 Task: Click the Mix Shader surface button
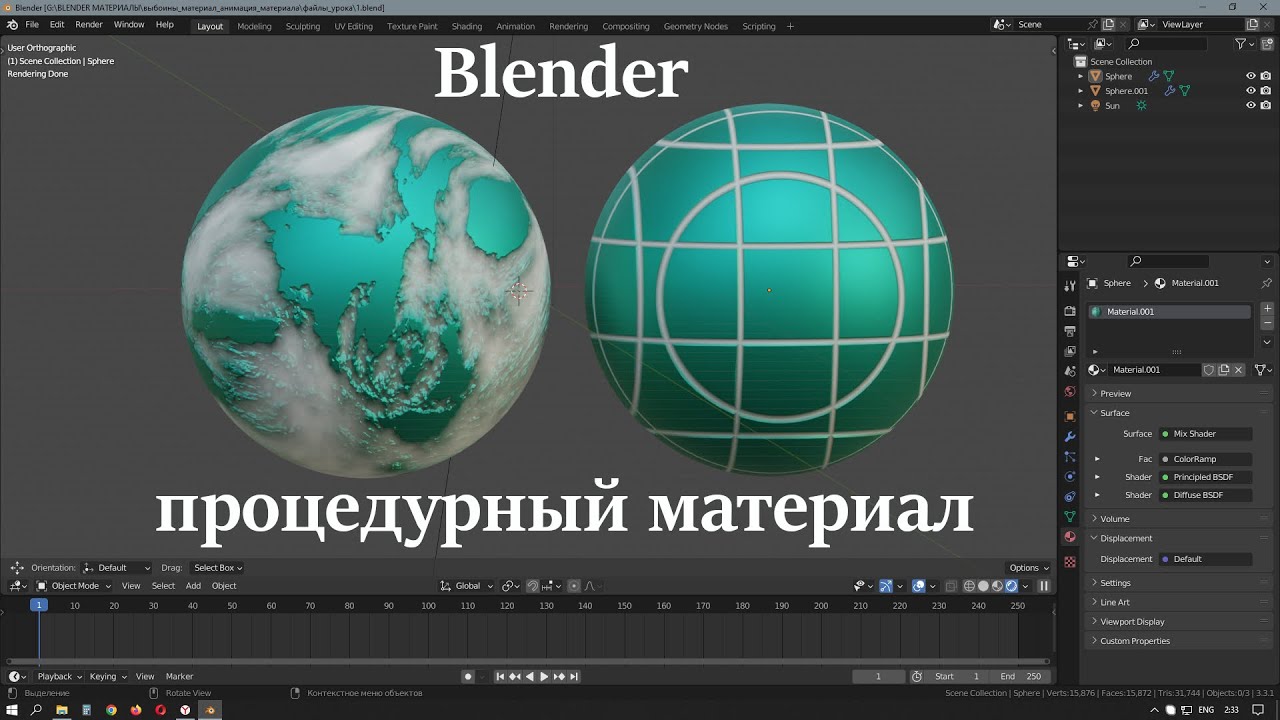point(1205,434)
